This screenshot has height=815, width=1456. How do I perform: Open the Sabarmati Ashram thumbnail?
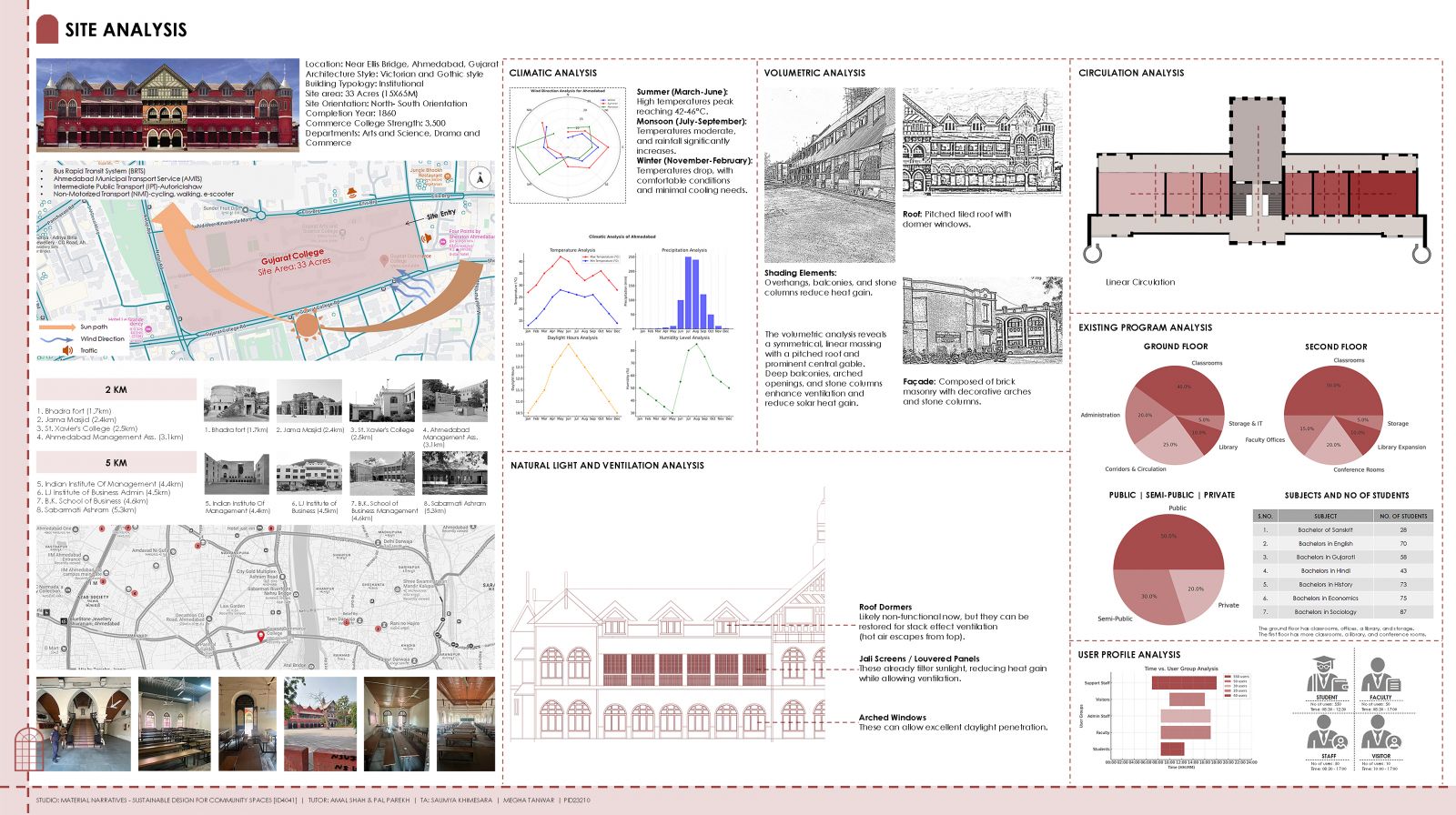tap(455, 474)
